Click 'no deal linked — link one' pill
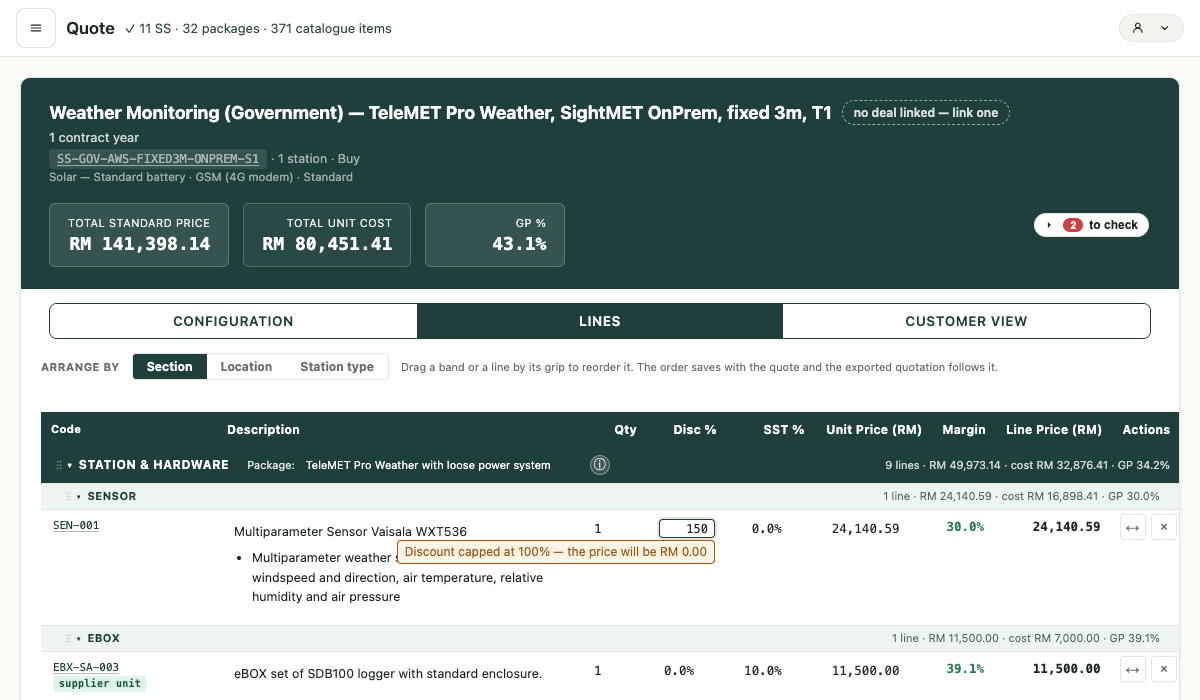Viewport: 1200px width, 700px height. click(x=926, y=113)
